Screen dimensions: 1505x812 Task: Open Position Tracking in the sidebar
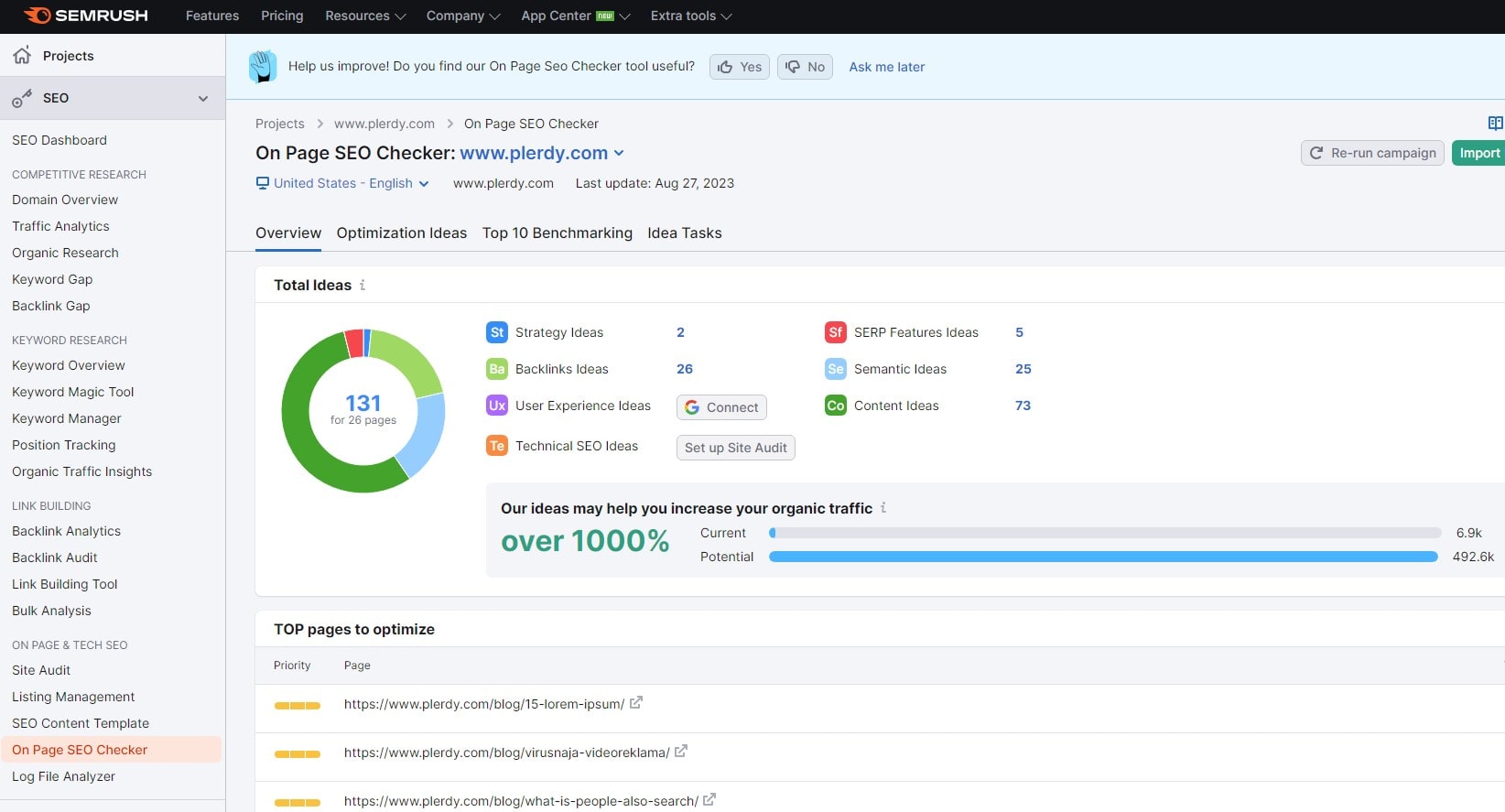(x=64, y=445)
